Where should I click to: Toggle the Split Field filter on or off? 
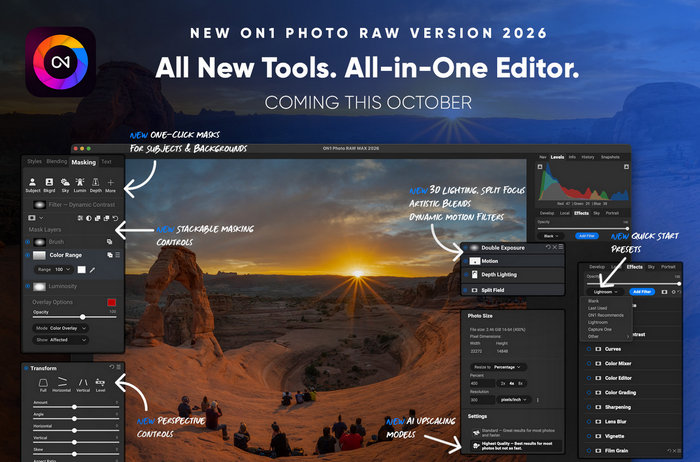pyautogui.click(x=465, y=290)
